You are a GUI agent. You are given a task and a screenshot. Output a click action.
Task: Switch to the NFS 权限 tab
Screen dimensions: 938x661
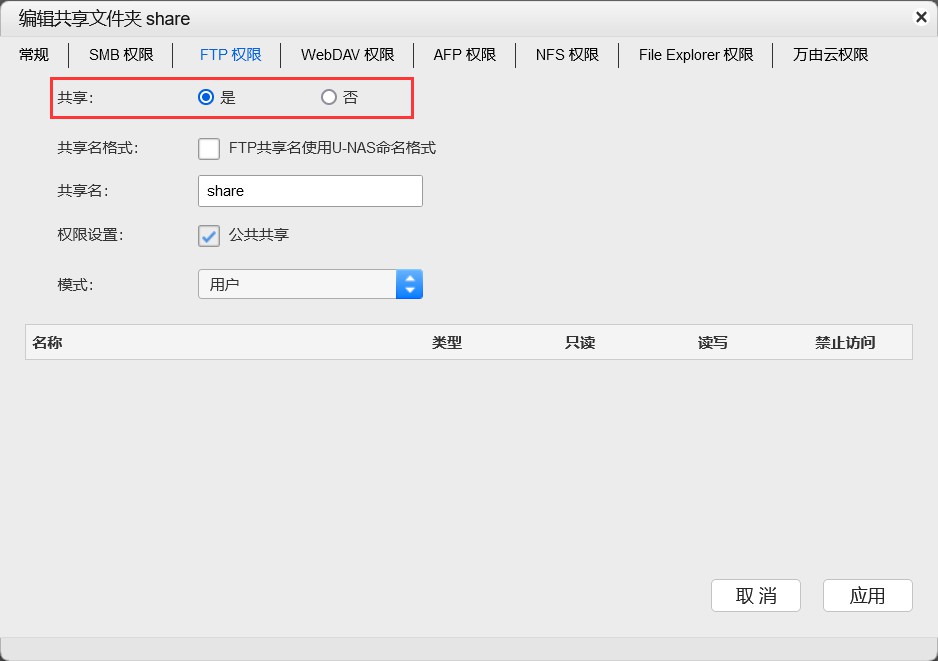tap(567, 55)
